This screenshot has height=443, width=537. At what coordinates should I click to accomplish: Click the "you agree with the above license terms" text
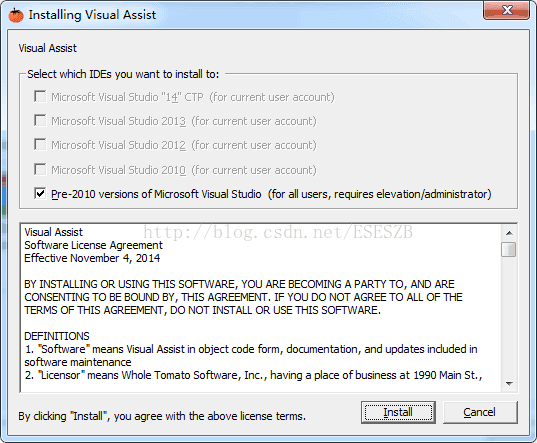(x=210, y=416)
